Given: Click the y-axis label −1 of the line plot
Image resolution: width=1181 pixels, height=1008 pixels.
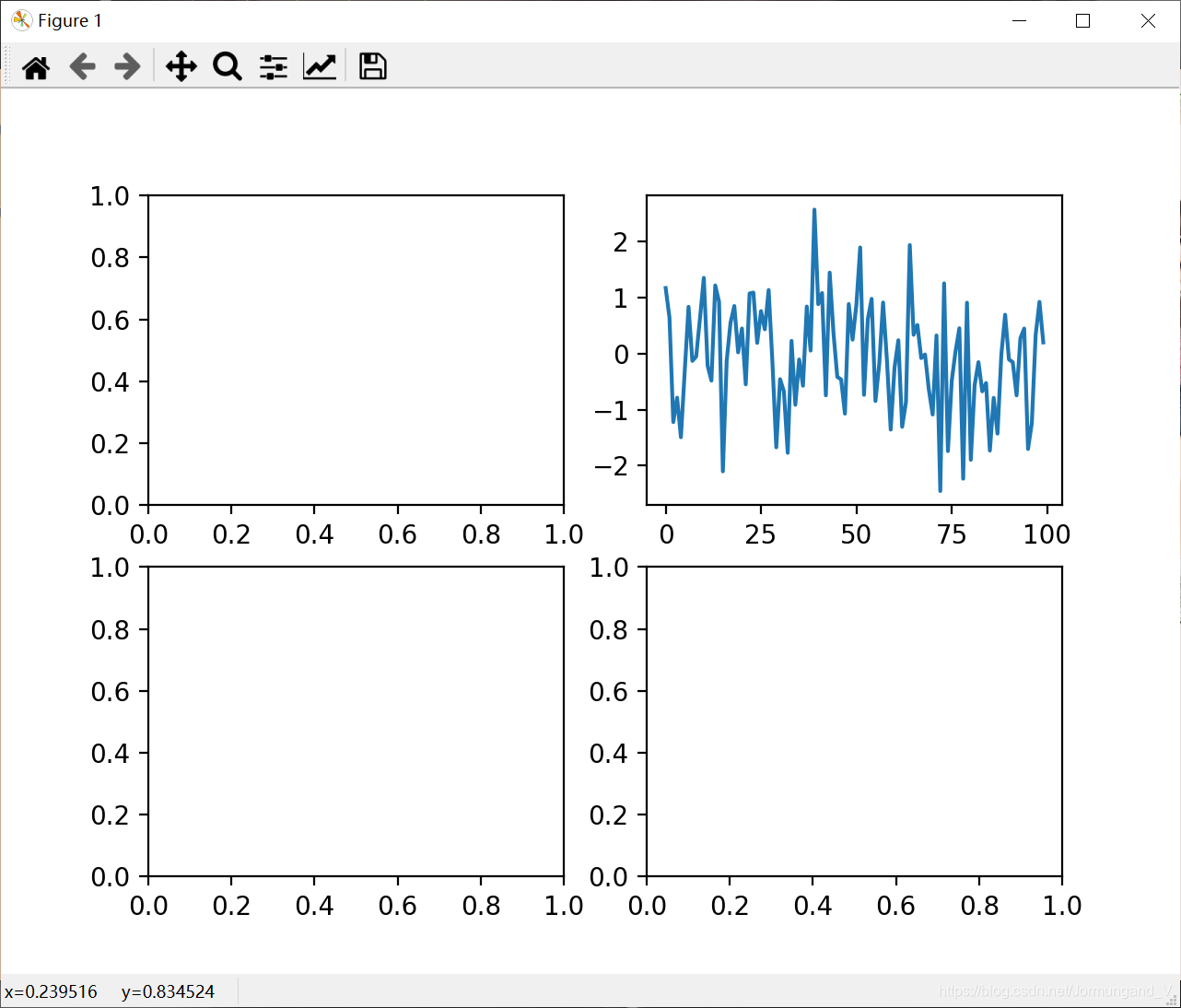Looking at the screenshot, I should (x=611, y=410).
